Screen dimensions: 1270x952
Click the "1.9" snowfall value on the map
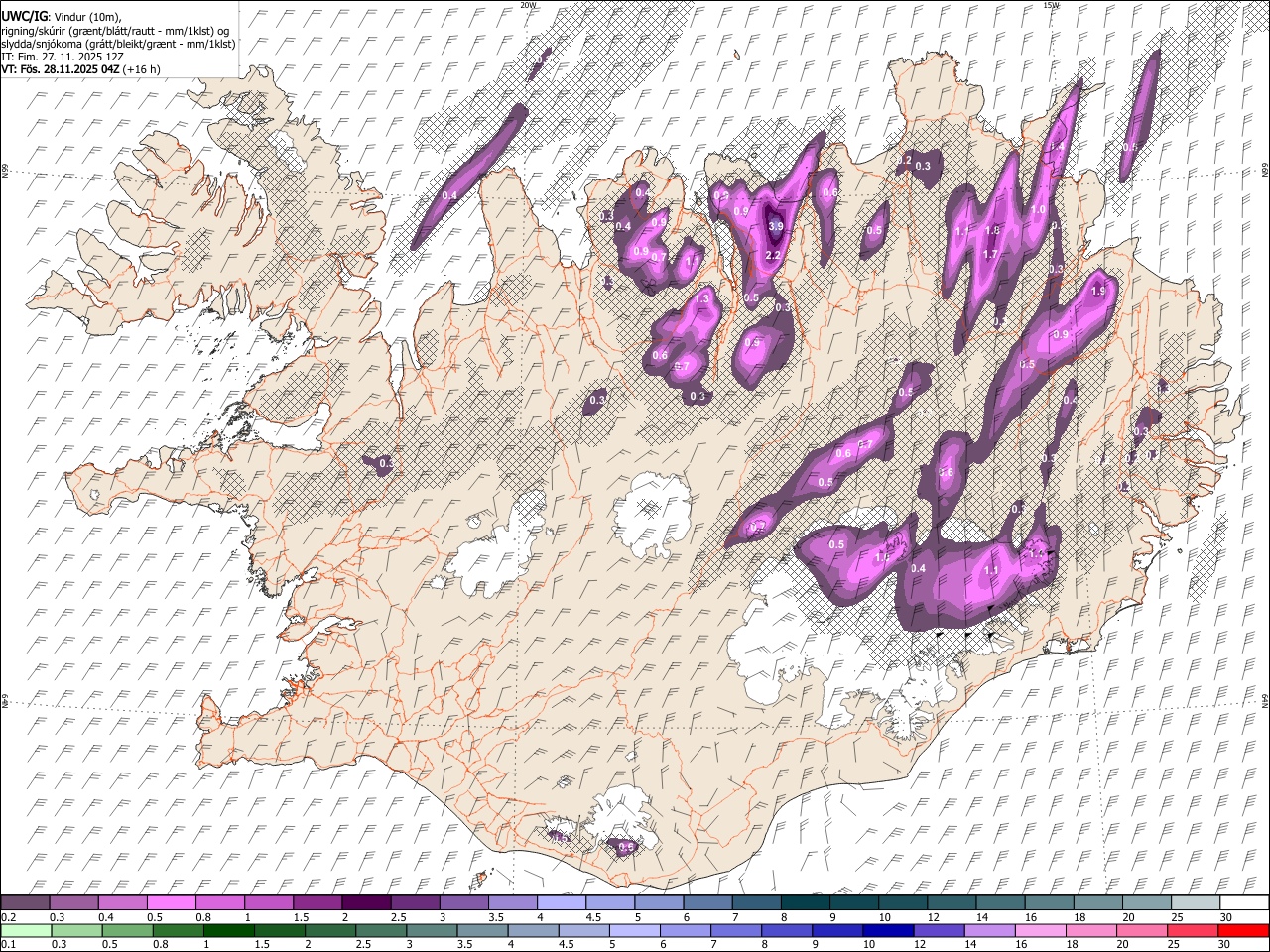(x=1097, y=292)
